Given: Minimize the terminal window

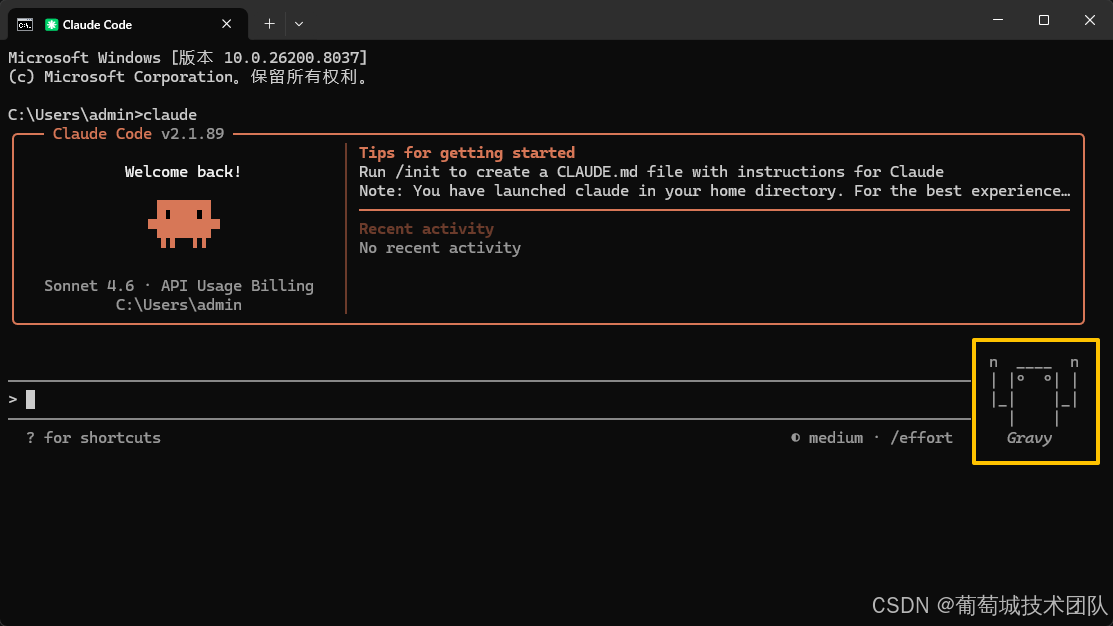Looking at the screenshot, I should click(998, 20).
